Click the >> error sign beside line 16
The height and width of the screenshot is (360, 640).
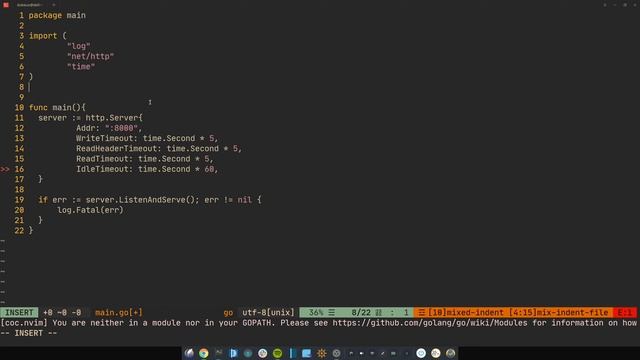(5, 169)
